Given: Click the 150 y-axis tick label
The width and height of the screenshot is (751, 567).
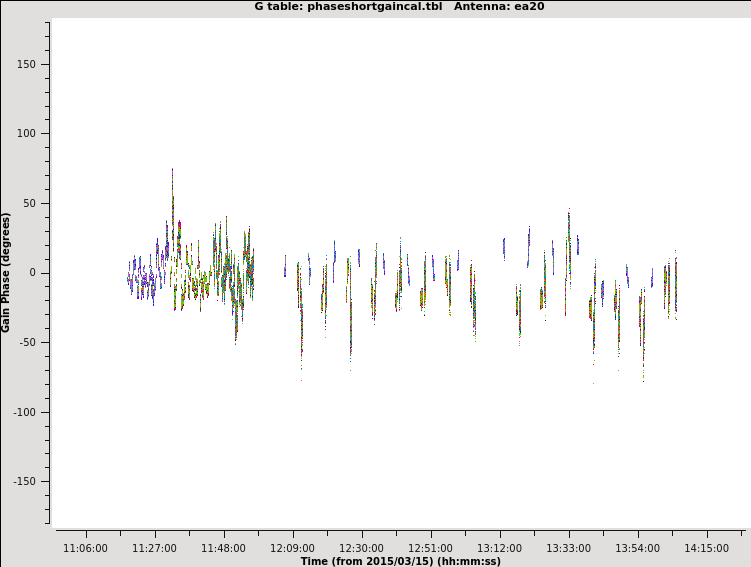Looking at the screenshot, I should click(25, 64).
